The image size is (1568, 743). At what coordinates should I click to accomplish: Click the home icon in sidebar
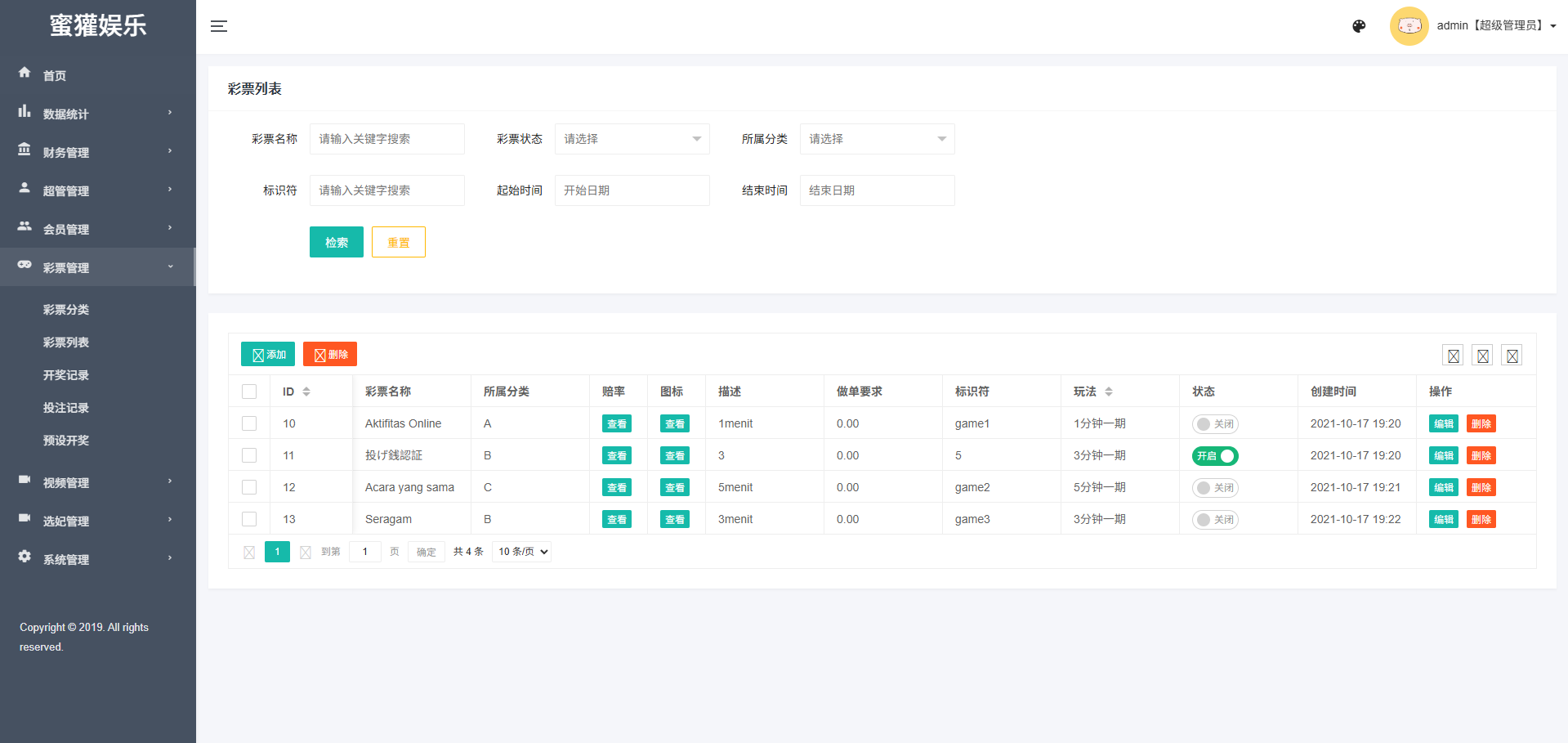pyautogui.click(x=25, y=73)
